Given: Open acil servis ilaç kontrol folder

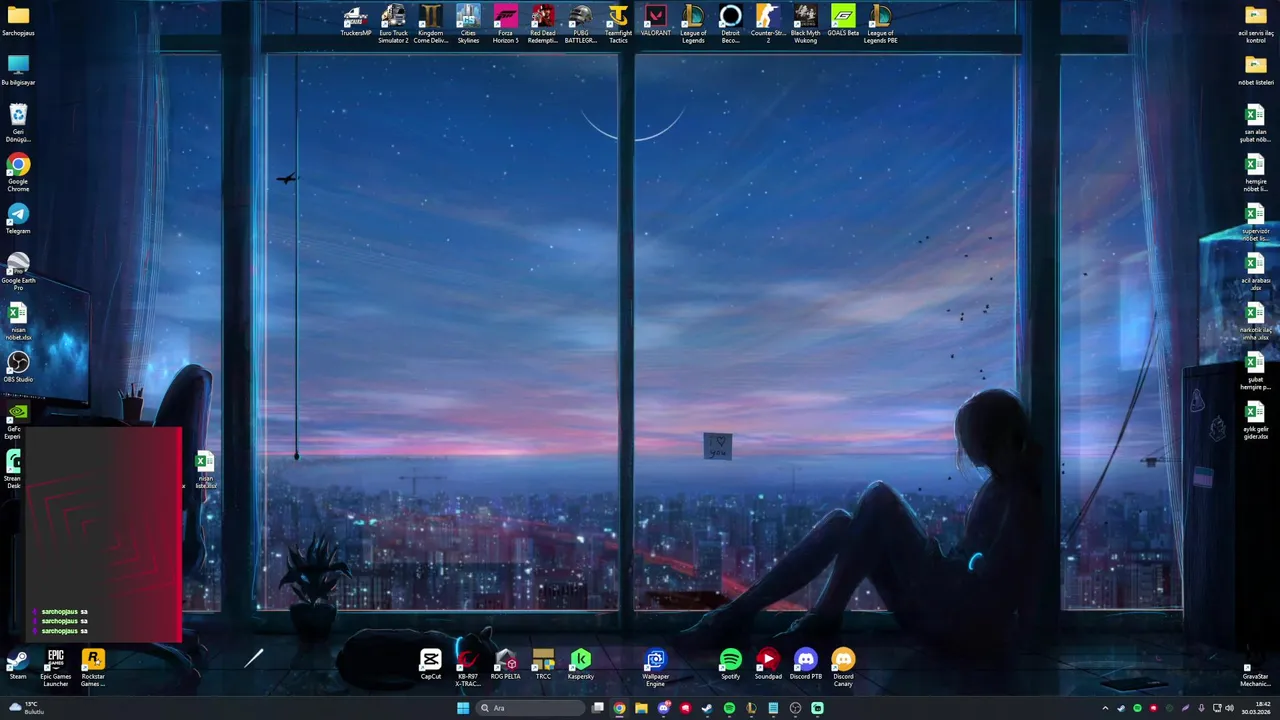Looking at the screenshot, I should pyautogui.click(x=1256, y=25).
